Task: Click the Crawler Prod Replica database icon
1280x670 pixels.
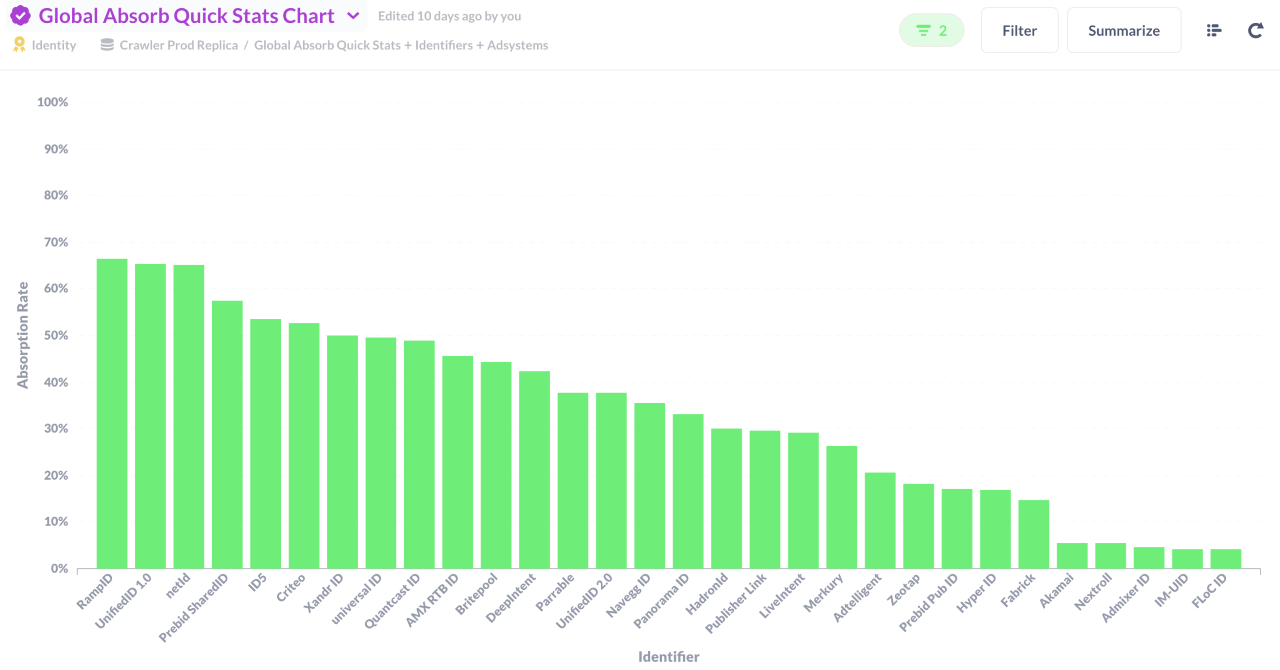Action: coord(107,45)
